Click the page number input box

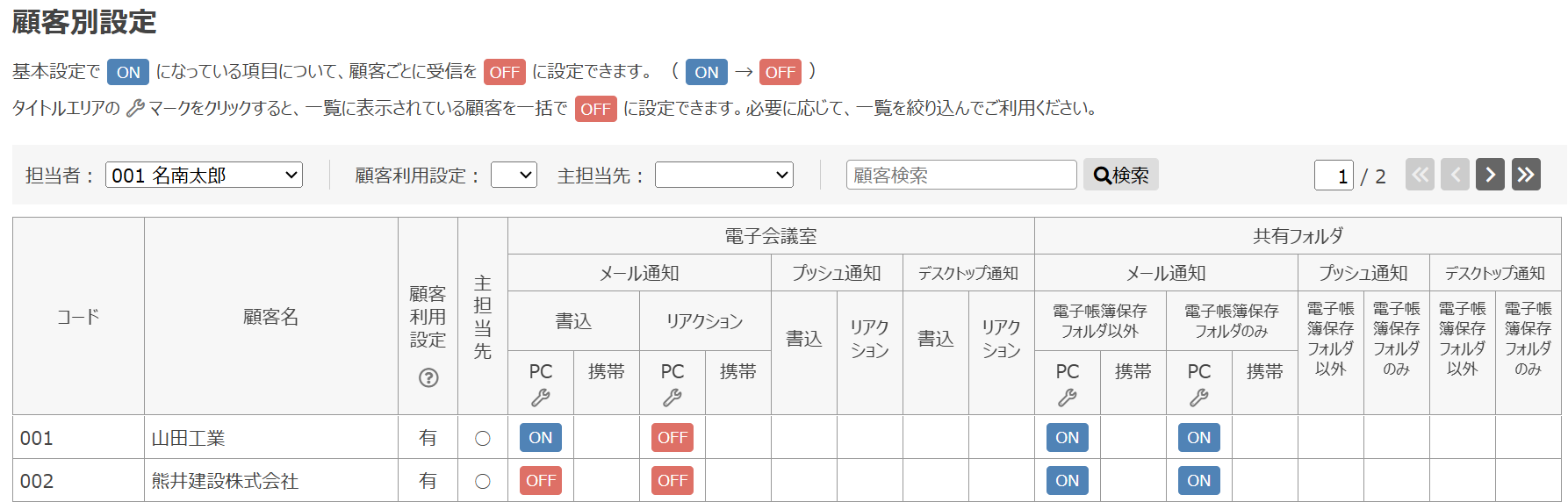[x=1334, y=176]
